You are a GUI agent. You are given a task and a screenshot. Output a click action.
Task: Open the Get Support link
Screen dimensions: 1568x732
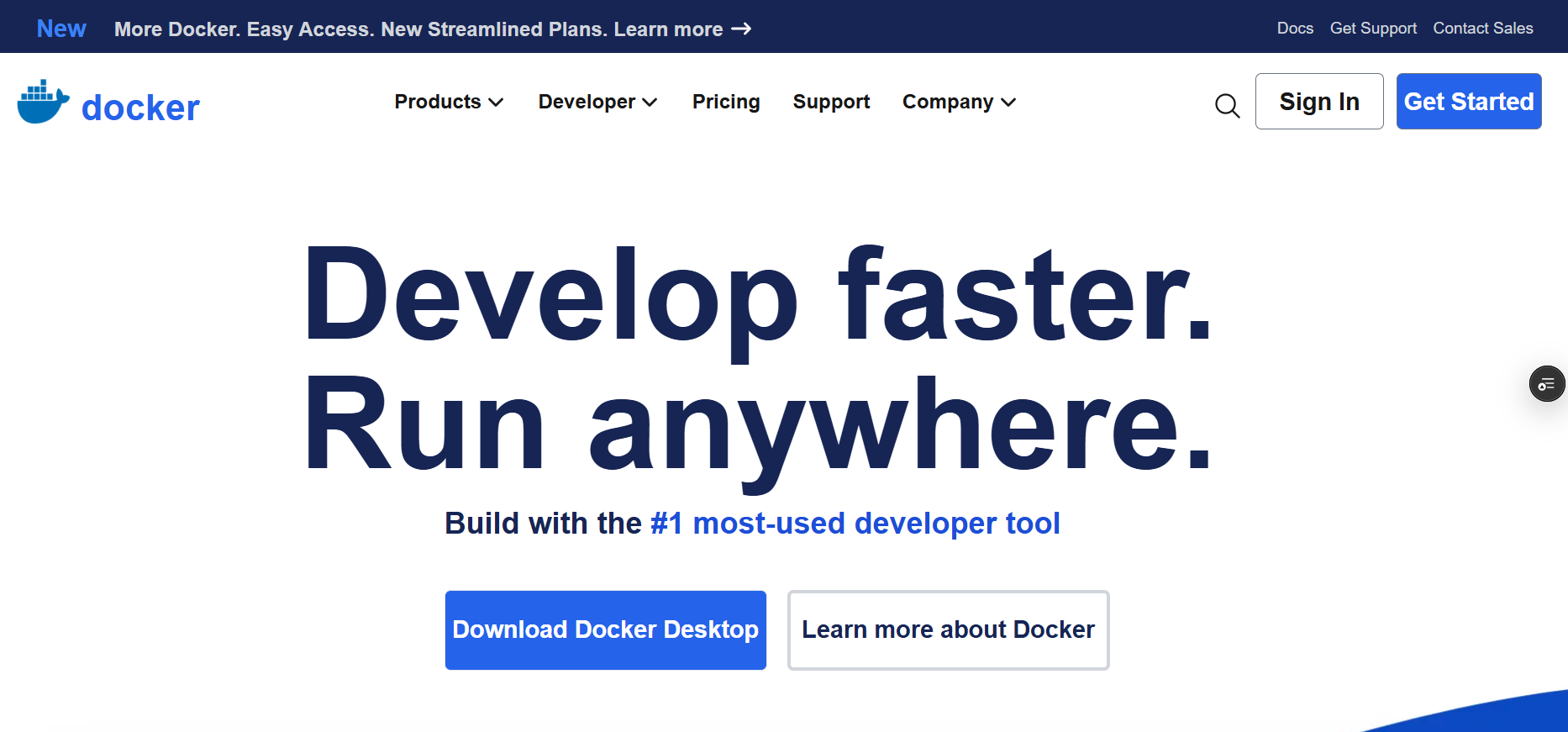(x=1373, y=28)
